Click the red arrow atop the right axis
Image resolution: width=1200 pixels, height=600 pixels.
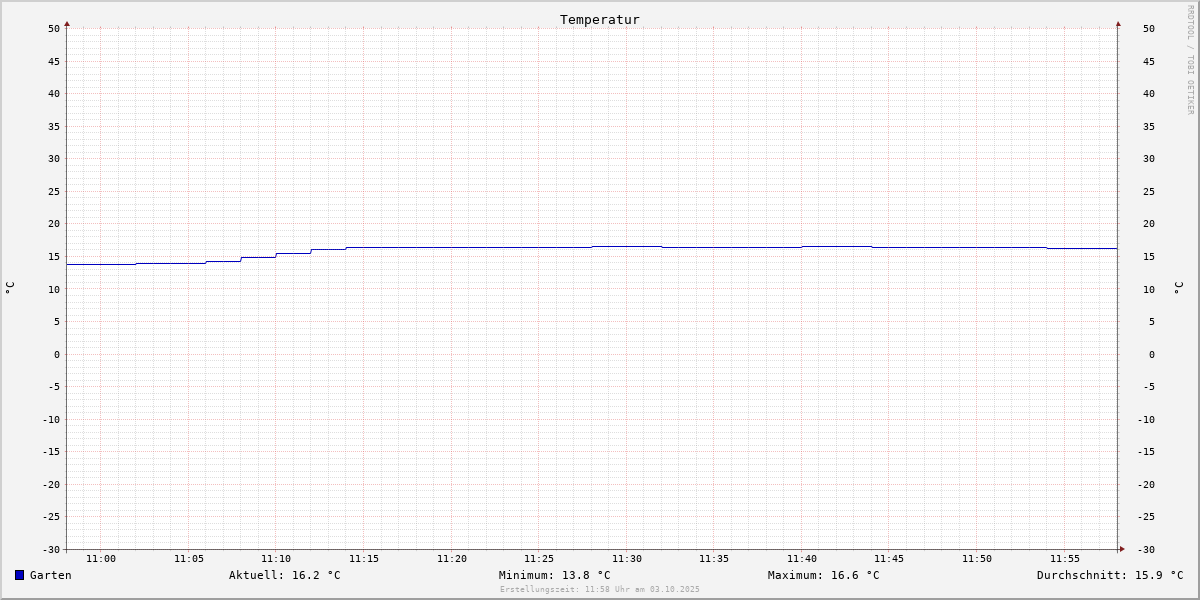click(1118, 23)
